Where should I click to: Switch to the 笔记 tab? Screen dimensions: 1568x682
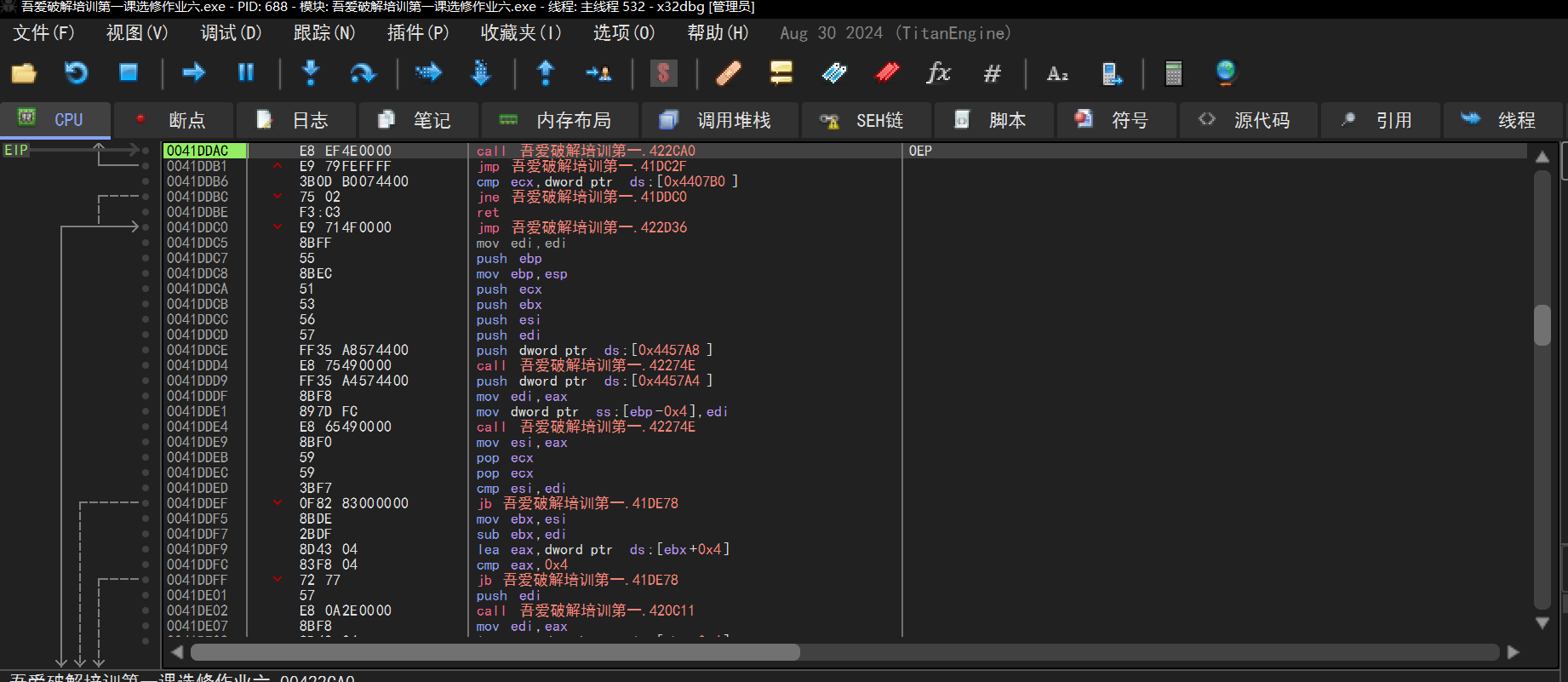click(x=418, y=120)
